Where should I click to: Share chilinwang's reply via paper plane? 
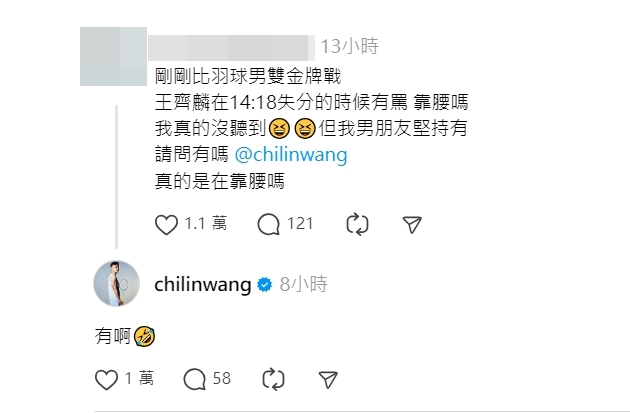point(328,379)
